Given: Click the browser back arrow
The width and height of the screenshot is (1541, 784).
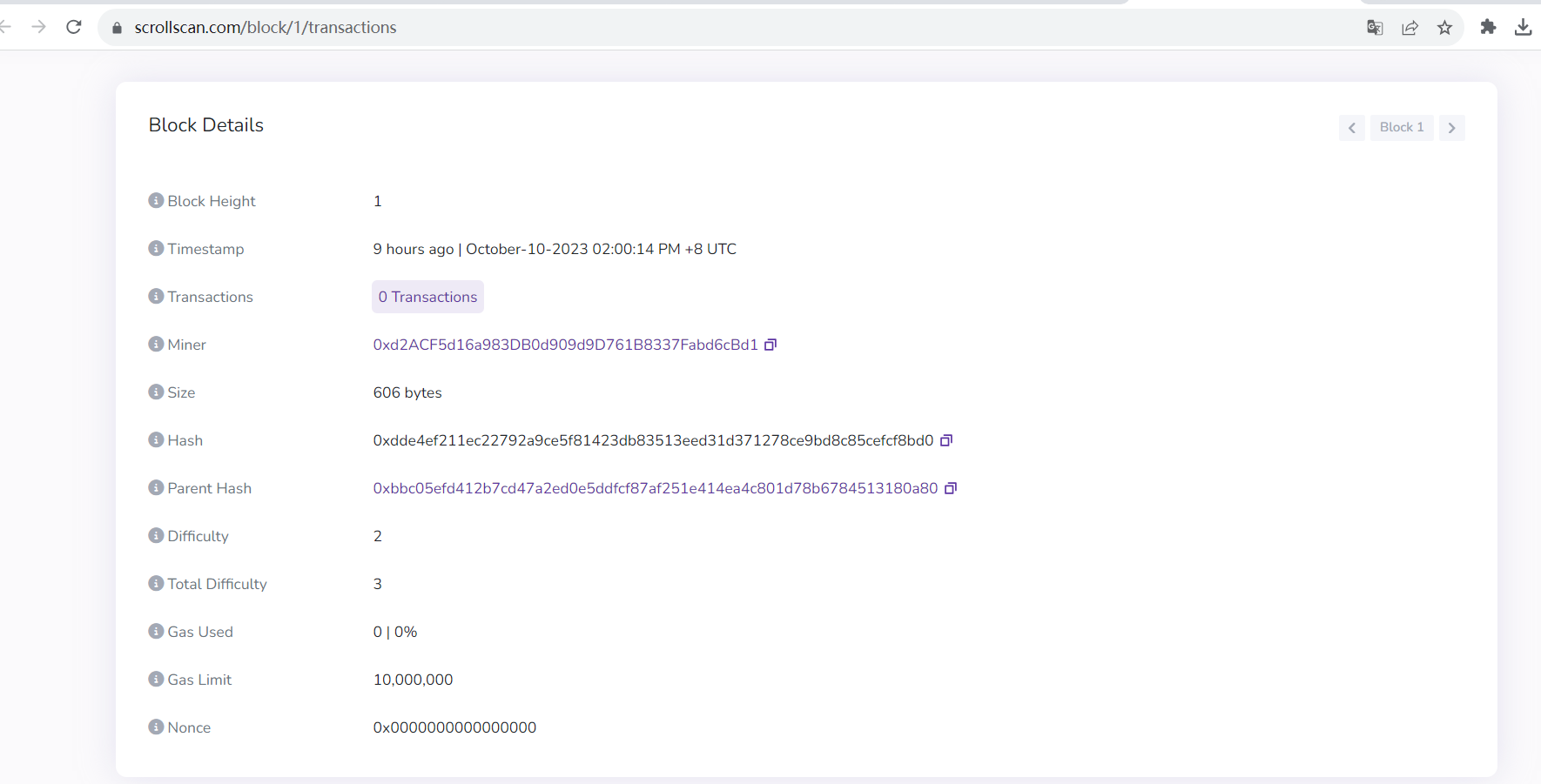Looking at the screenshot, I should (4, 27).
